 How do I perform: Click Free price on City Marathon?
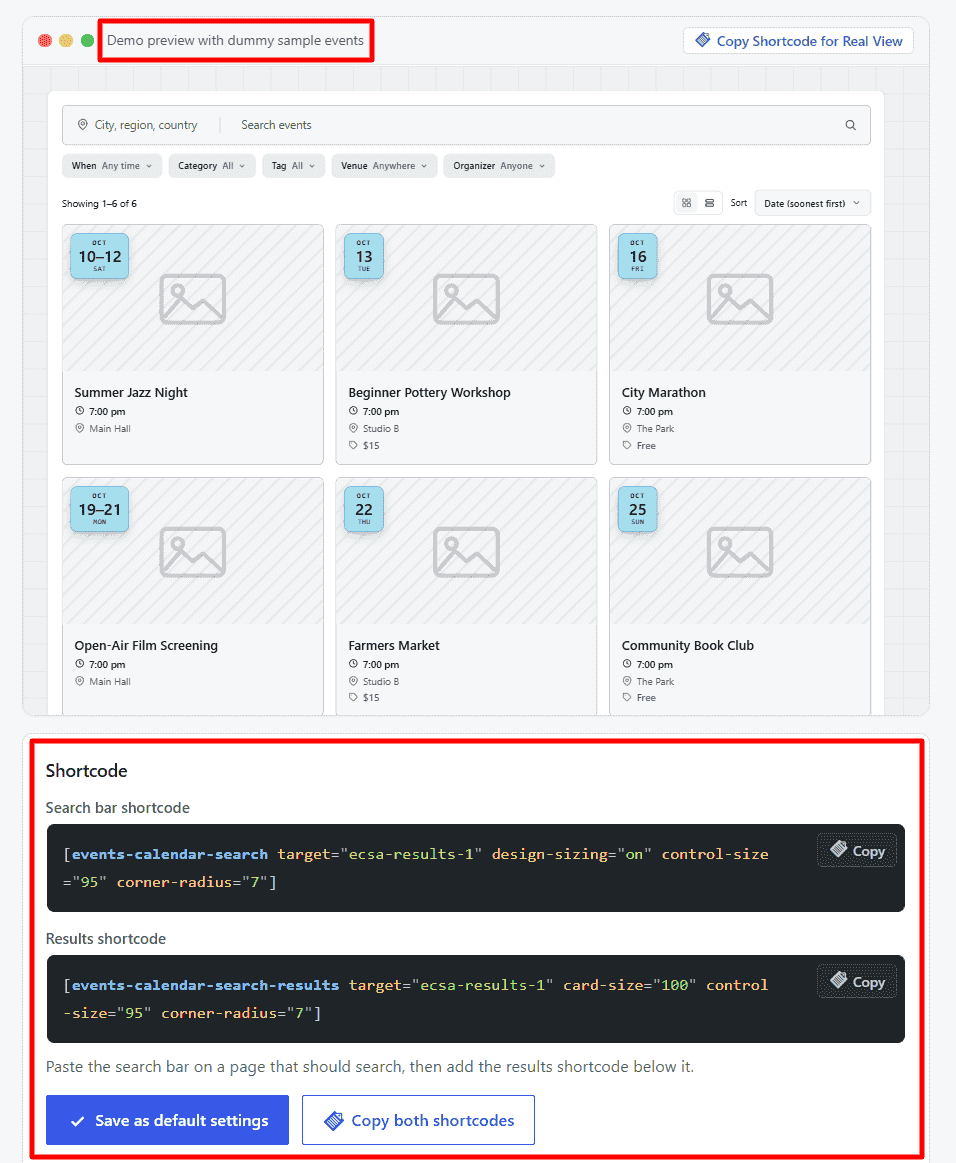(x=646, y=446)
